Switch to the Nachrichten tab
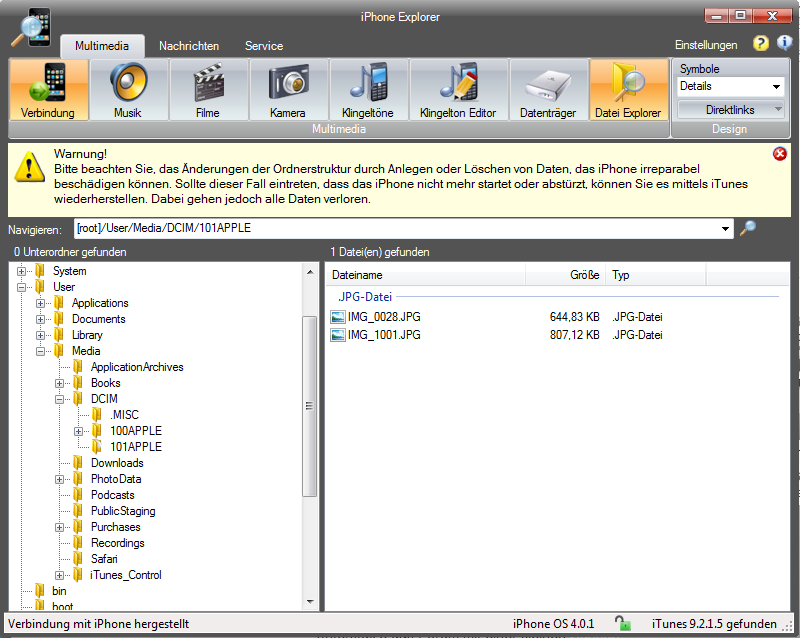This screenshot has width=800, height=638. [189, 46]
